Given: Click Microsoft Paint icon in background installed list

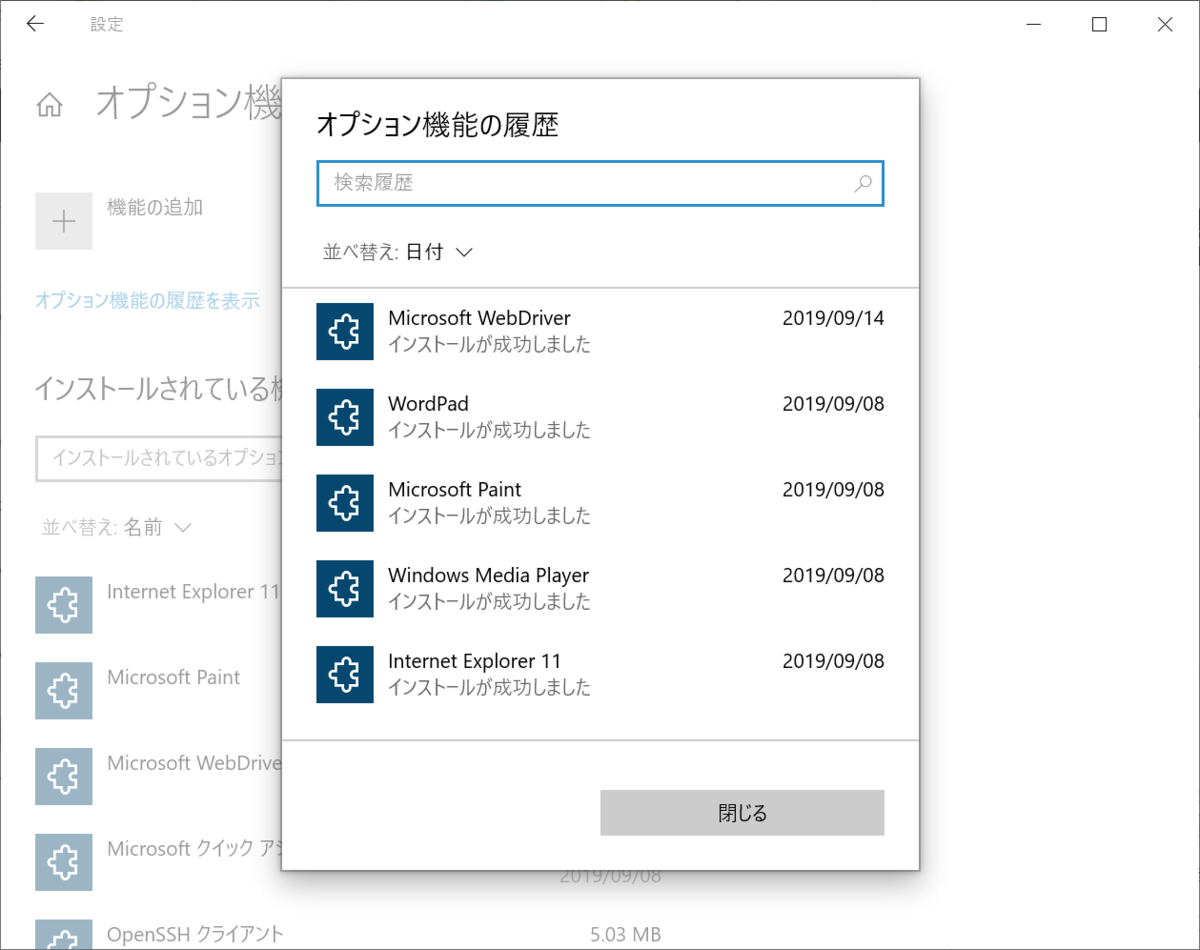Looking at the screenshot, I should point(64,691).
